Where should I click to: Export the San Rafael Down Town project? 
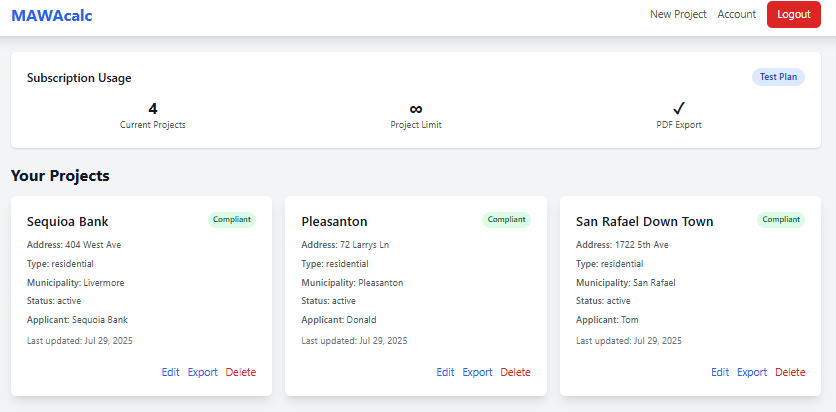pyautogui.click(x=752, y=372)
